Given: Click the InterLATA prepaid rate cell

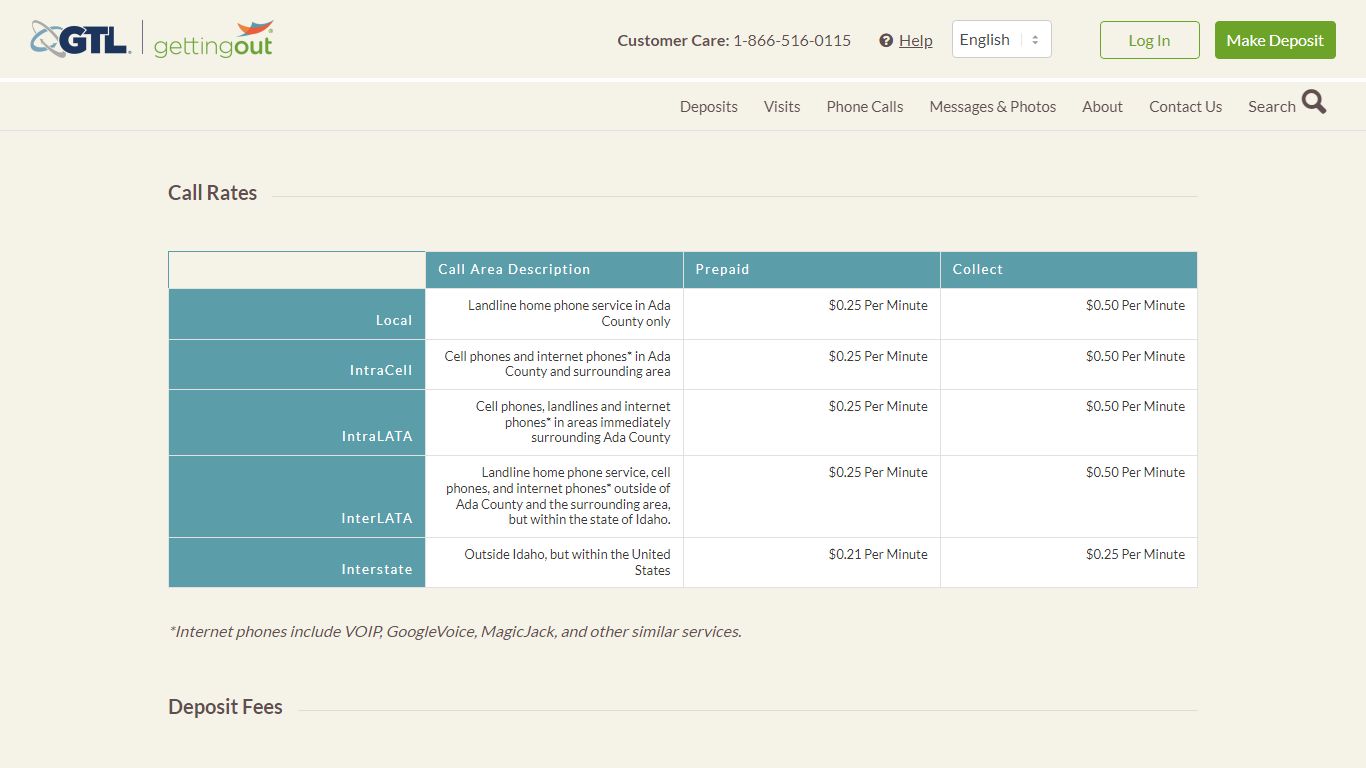Looking at the screenshot, I should pos(812,497).
